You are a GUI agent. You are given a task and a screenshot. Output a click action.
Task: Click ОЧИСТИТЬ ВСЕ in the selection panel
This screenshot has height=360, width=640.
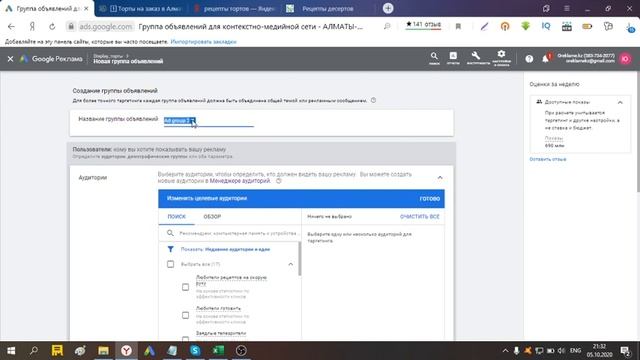[420, 217]
